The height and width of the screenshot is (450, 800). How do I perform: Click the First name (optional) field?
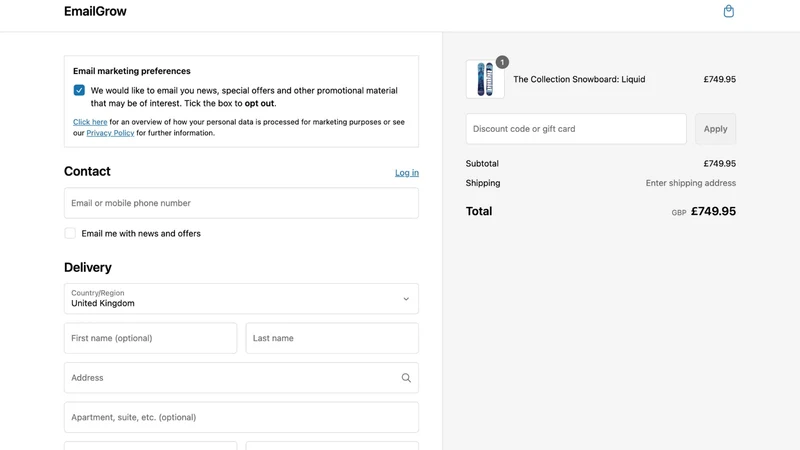pos(151,338)
